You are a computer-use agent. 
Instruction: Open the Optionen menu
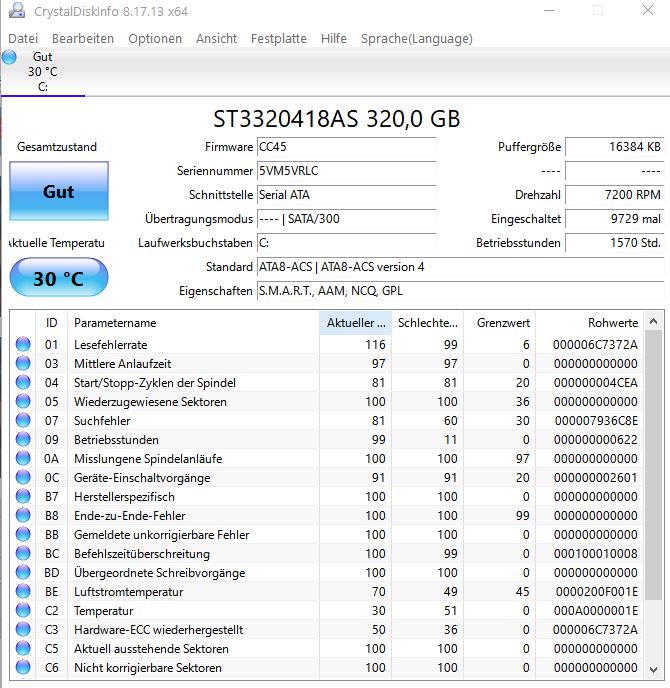[155, 39]
